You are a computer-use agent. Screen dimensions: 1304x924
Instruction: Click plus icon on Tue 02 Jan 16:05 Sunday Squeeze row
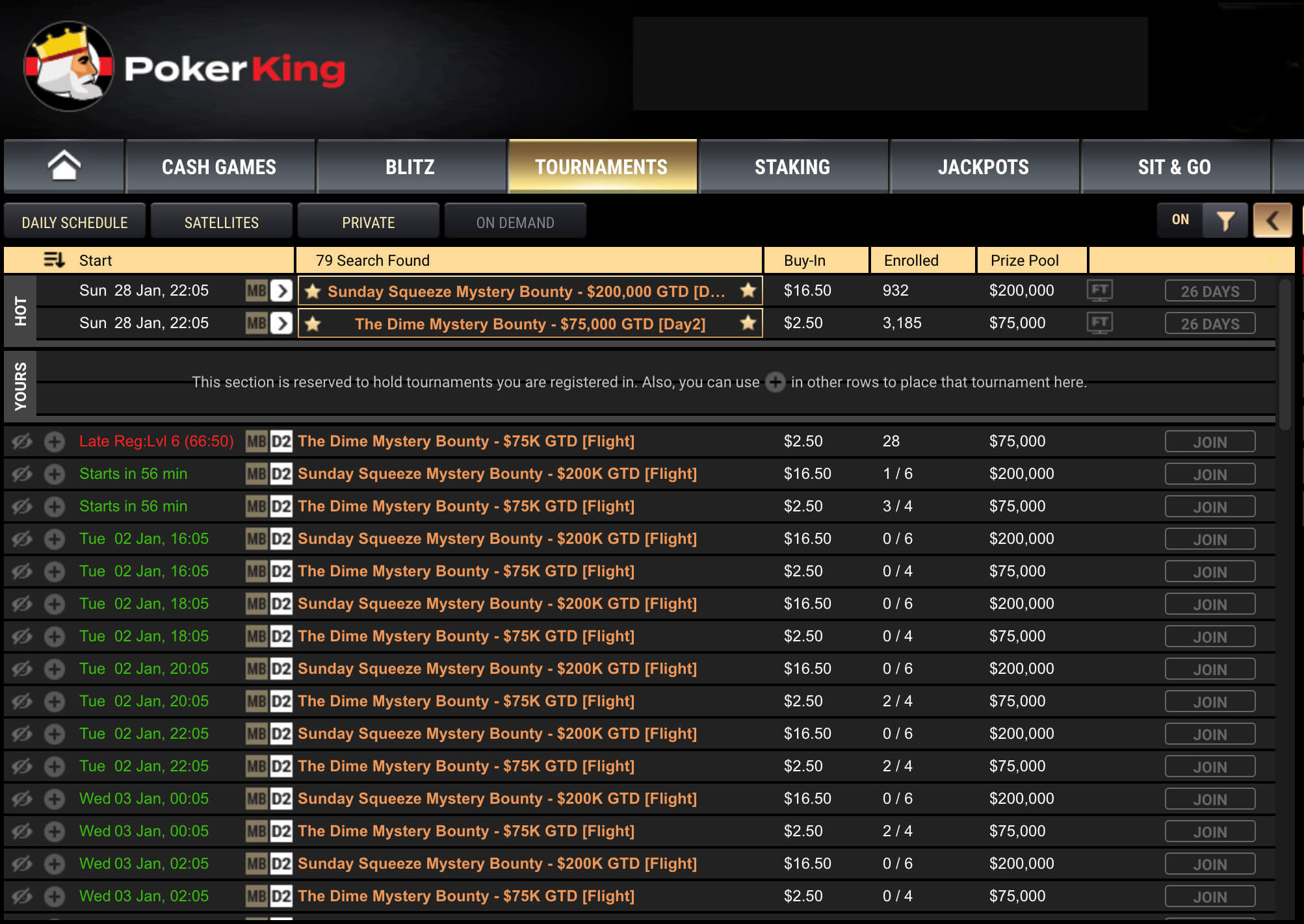(x=55, y=539)
